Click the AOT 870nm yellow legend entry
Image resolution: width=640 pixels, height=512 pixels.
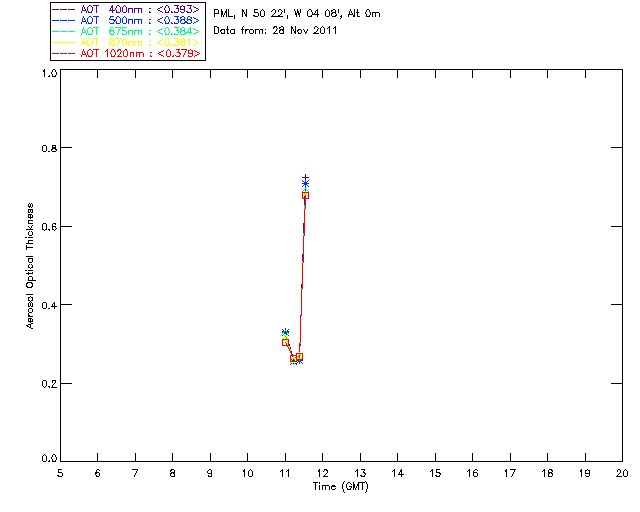(x=126, y=42)
